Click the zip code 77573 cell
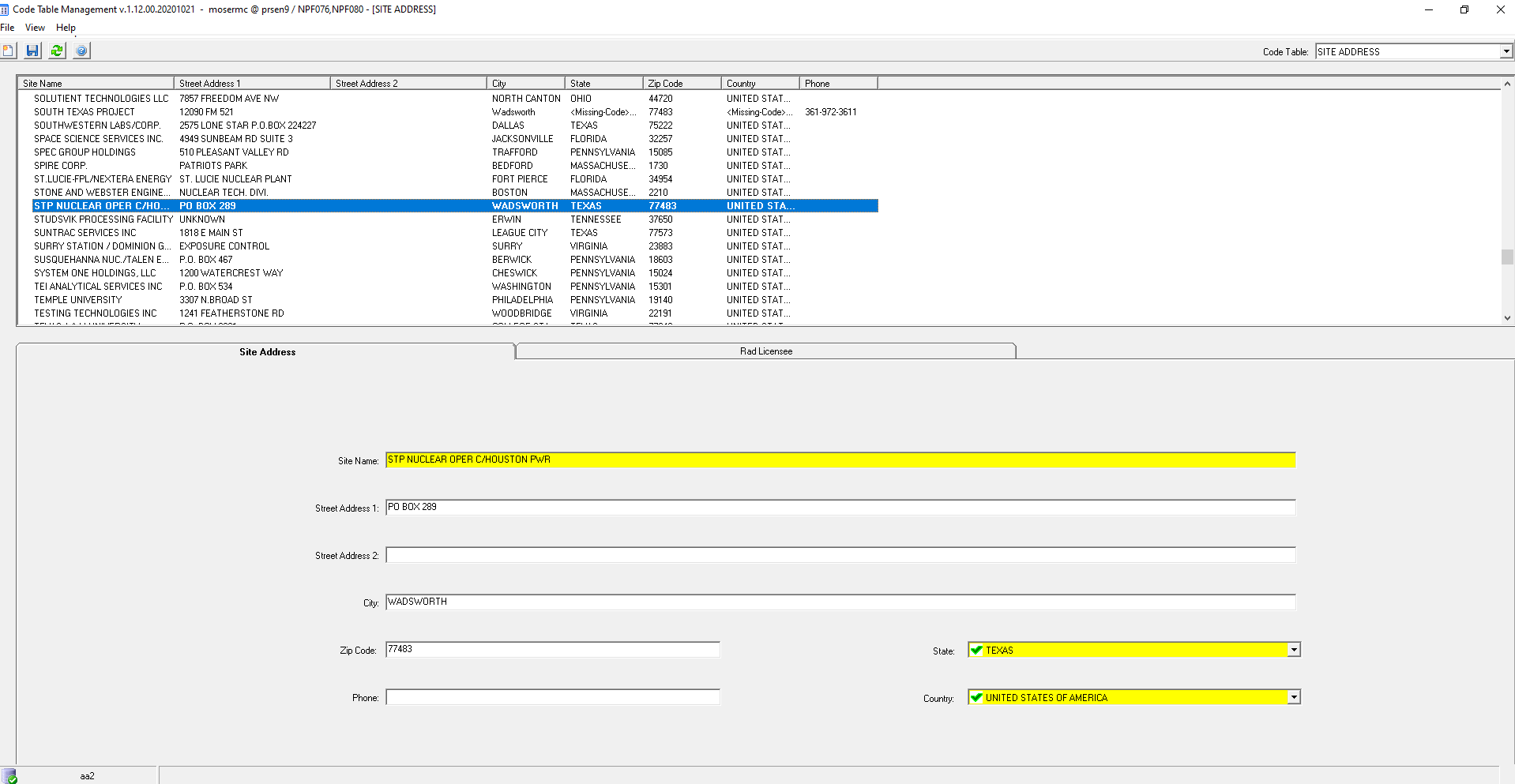Viewport: 1515px width, 784px height. pos(660,233)
